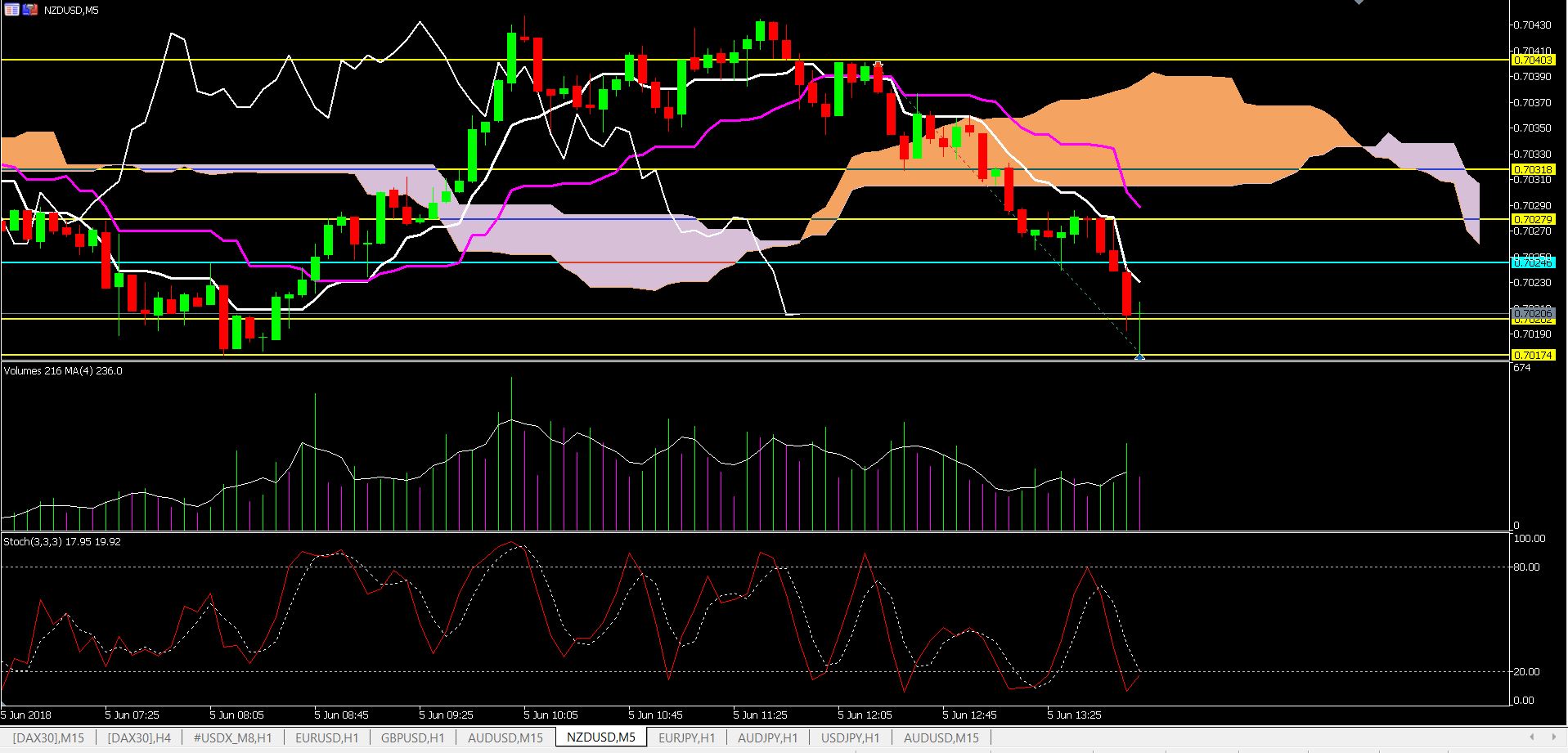Open the AUDJPY,H1 chart tab
The width and height of the screenshot is (1568, 753).
(768, 737)
